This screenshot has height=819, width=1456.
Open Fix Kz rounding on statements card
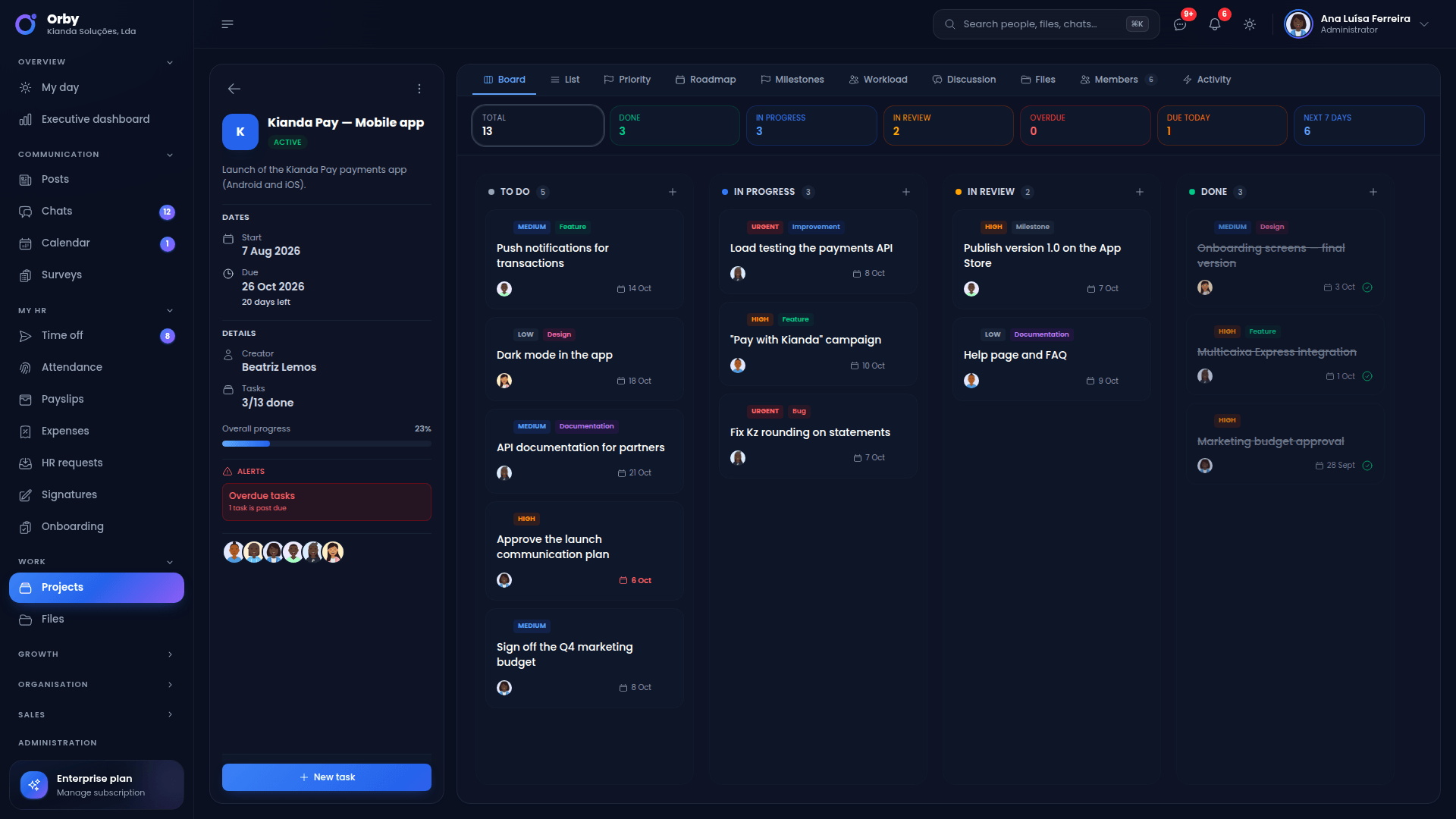click(818, 436)
